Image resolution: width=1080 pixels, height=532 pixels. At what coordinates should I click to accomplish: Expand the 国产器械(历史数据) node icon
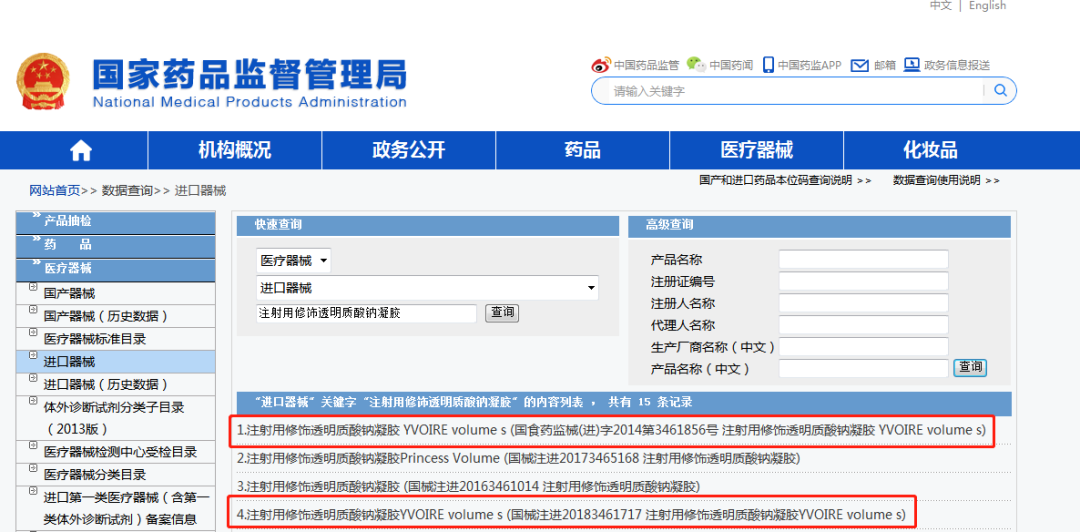(x=32, y=311)
